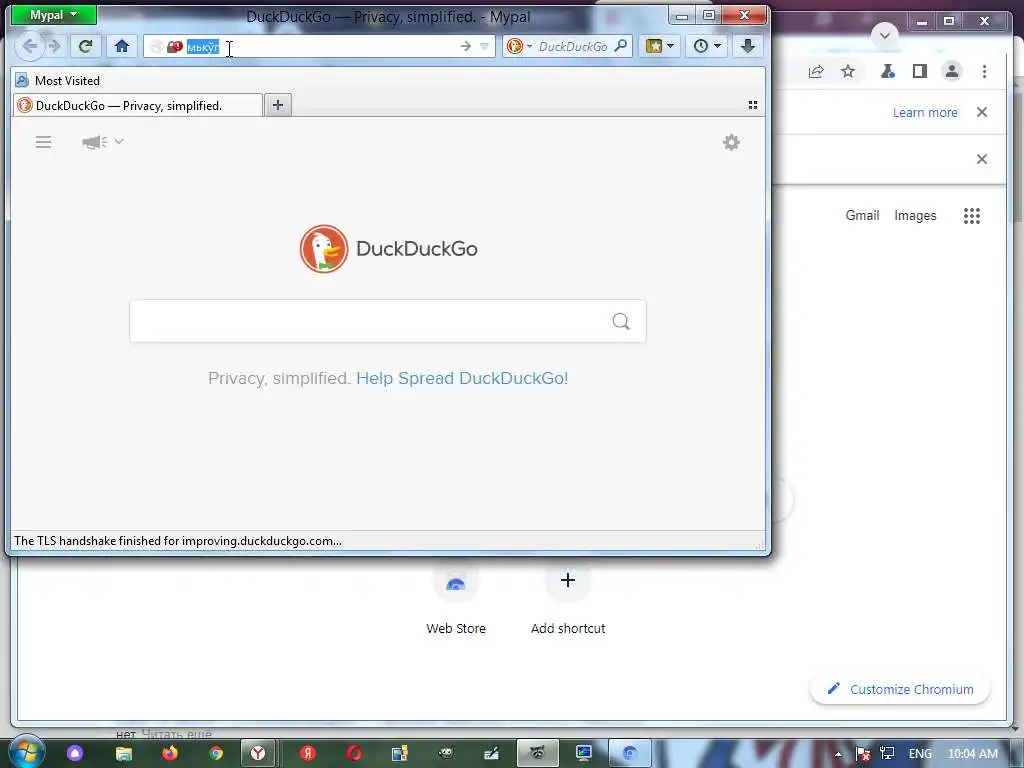1024x768 pixels.
Task: Open the downloads arrow button
Action: point(748,46)
